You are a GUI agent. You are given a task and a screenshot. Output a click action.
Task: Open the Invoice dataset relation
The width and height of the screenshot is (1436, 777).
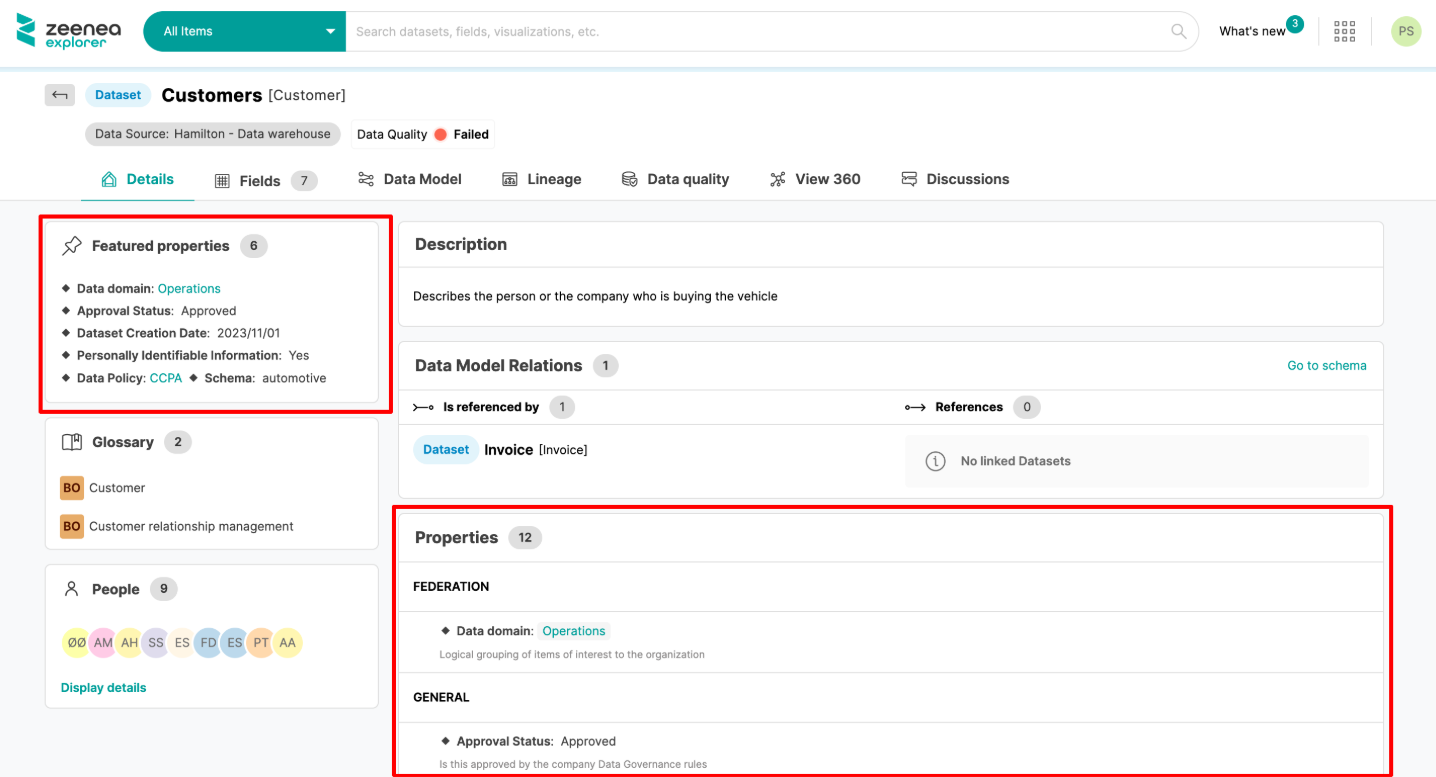click(x=508, y=450)
